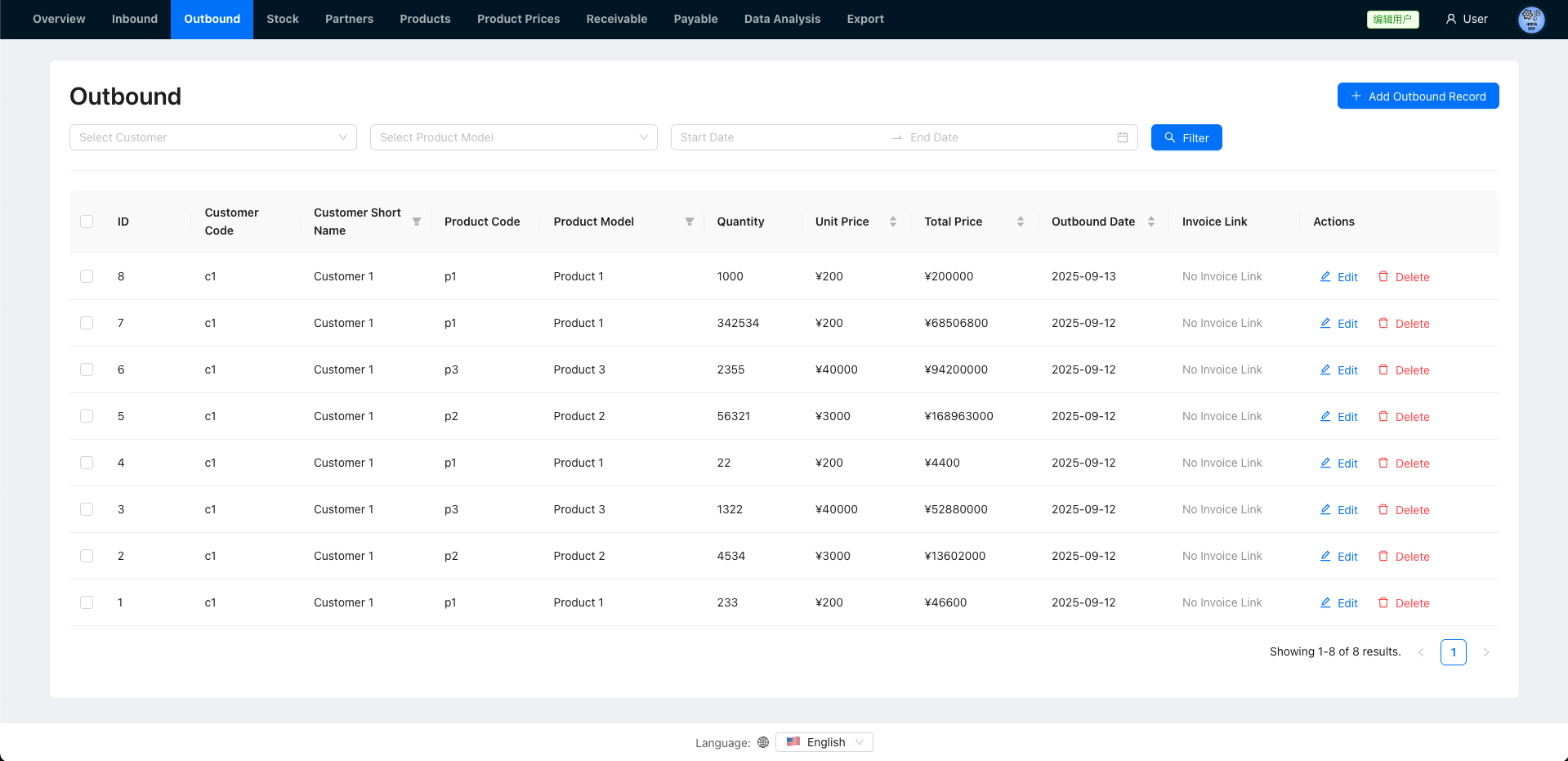Open the English language selector
Viewport: 1568px width, 761px height.
(824, 742)
